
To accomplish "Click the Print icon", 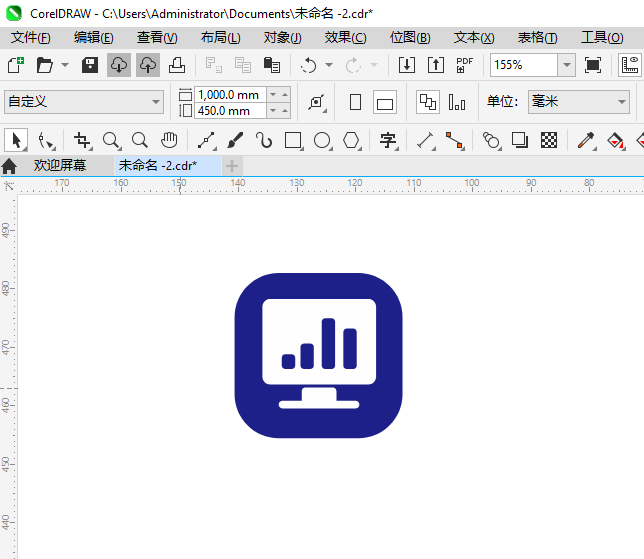I will coord(177,65).
